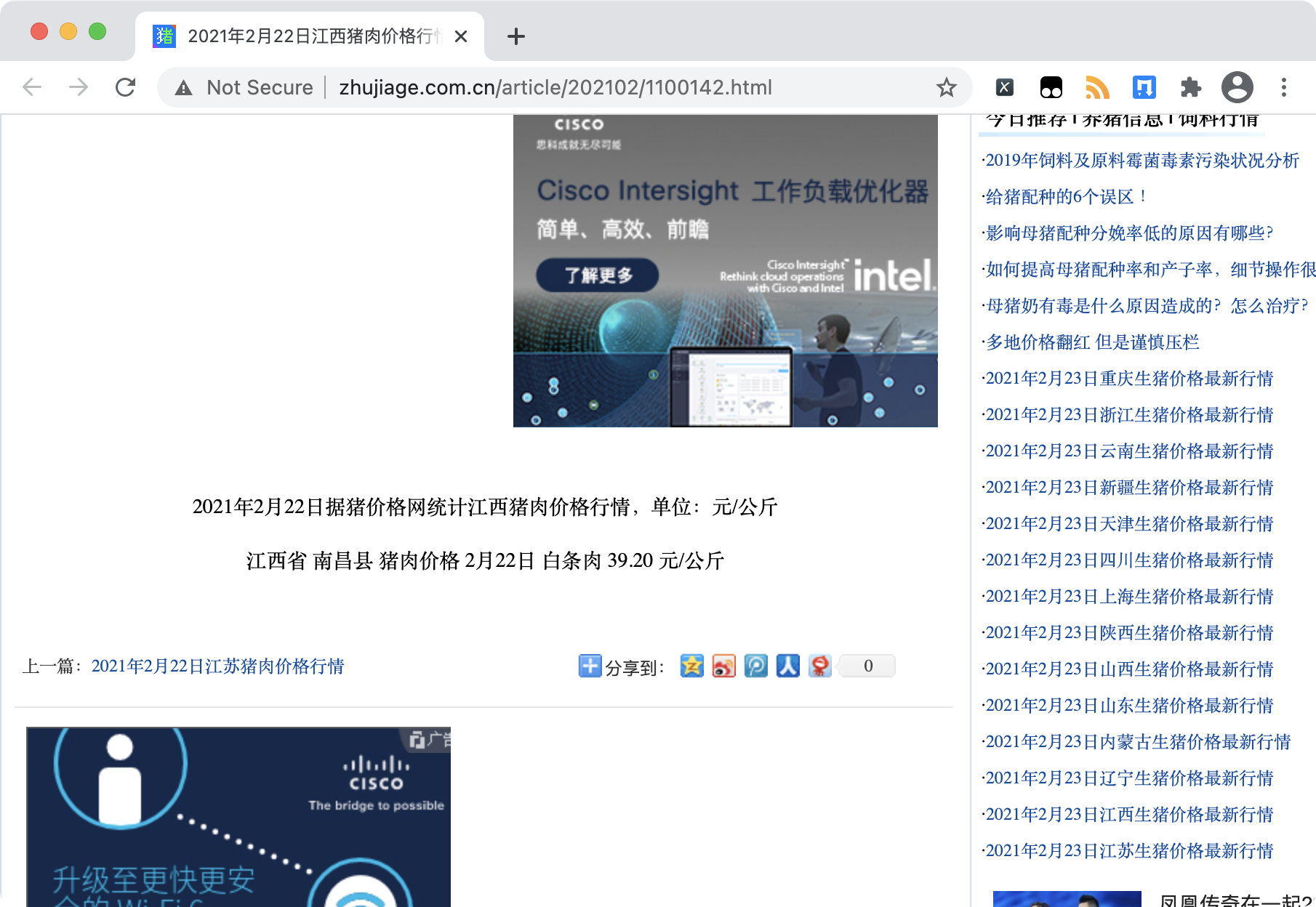The height and width of the screenshot is (907, 1316).
Task: Open the Chrome three-dot menu
Action: pos(1283,88)
